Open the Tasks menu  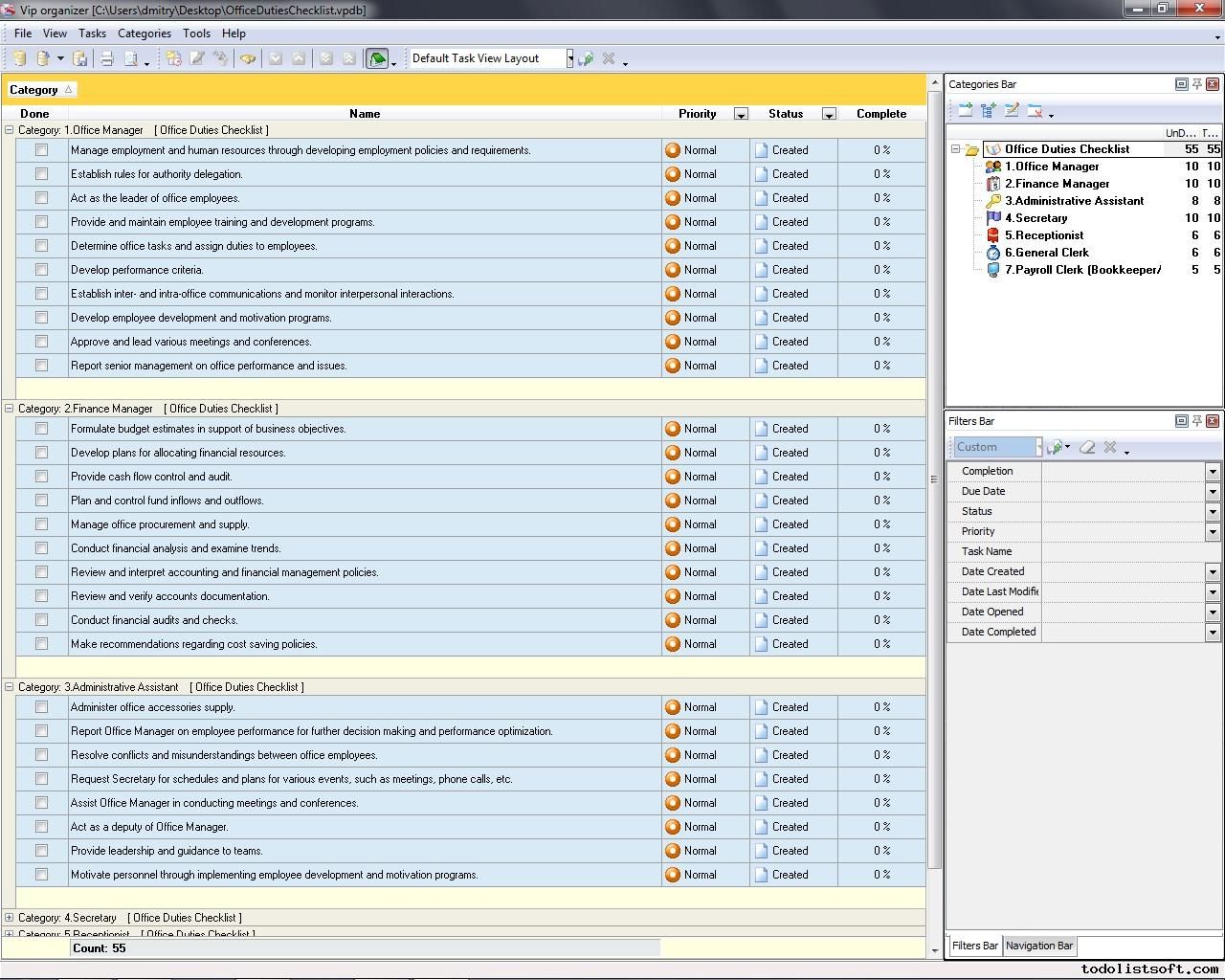tap(92, 33)
